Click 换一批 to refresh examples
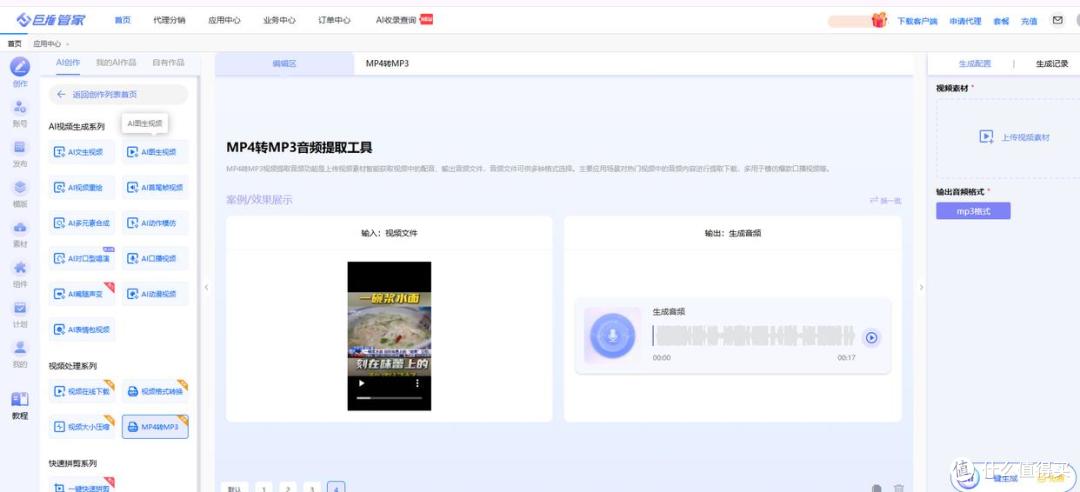The image size is (1080, 492). tap(886, 201)
